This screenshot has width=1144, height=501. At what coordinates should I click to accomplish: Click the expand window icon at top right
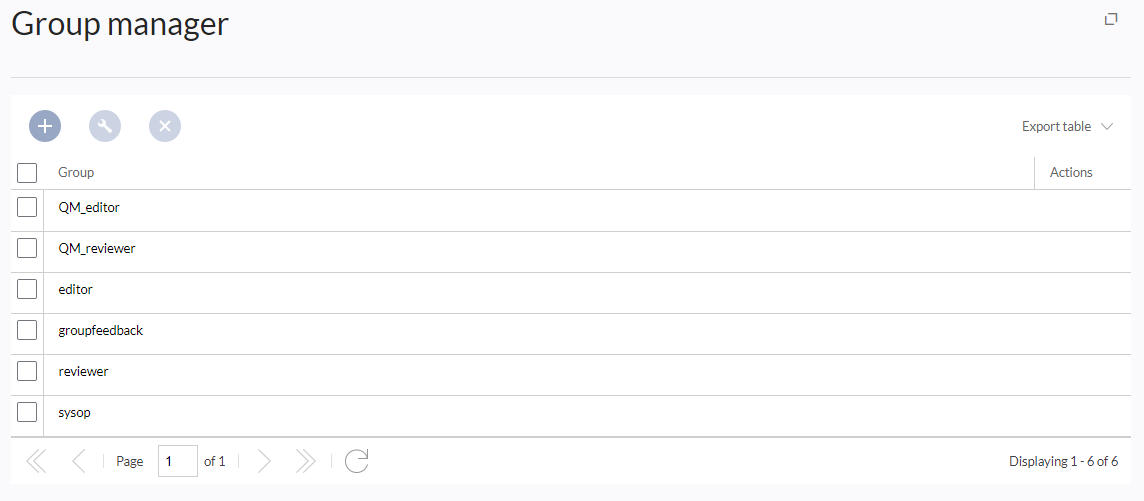pos(1110,19)
